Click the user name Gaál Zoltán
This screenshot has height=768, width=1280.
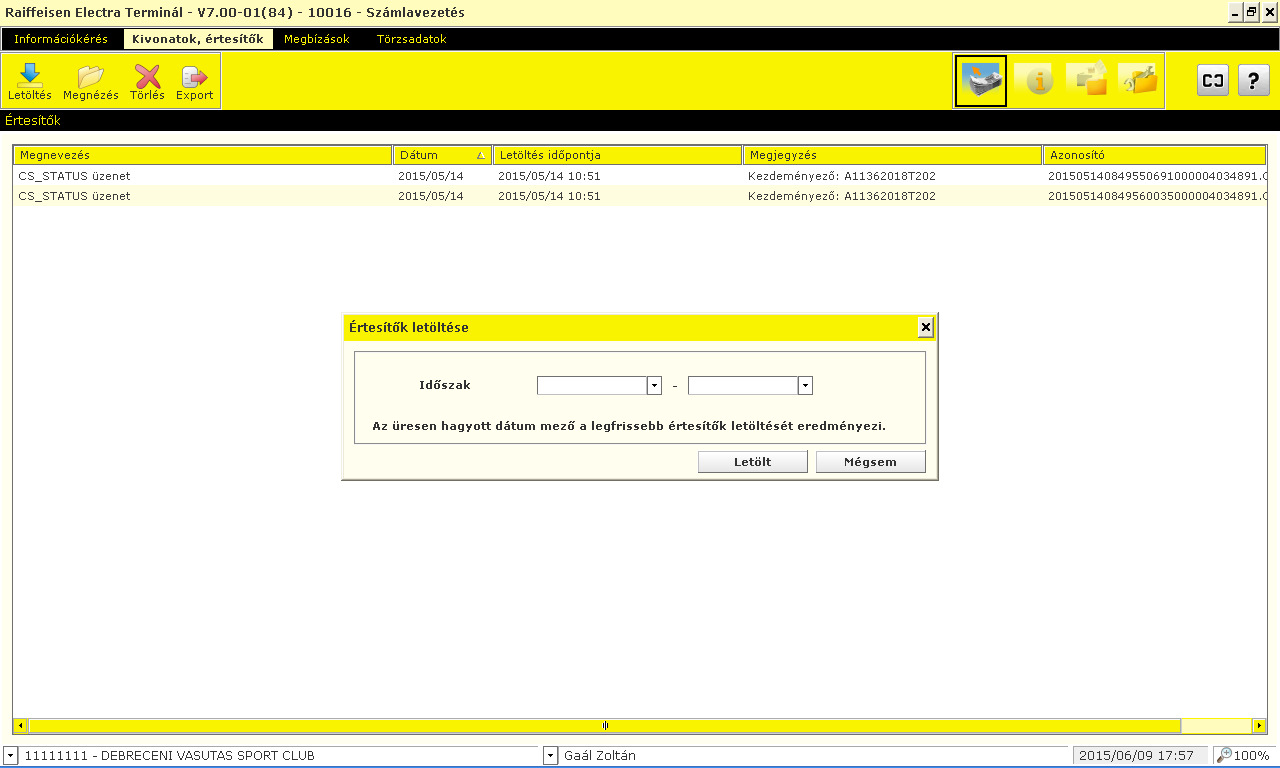click(600, 756)
